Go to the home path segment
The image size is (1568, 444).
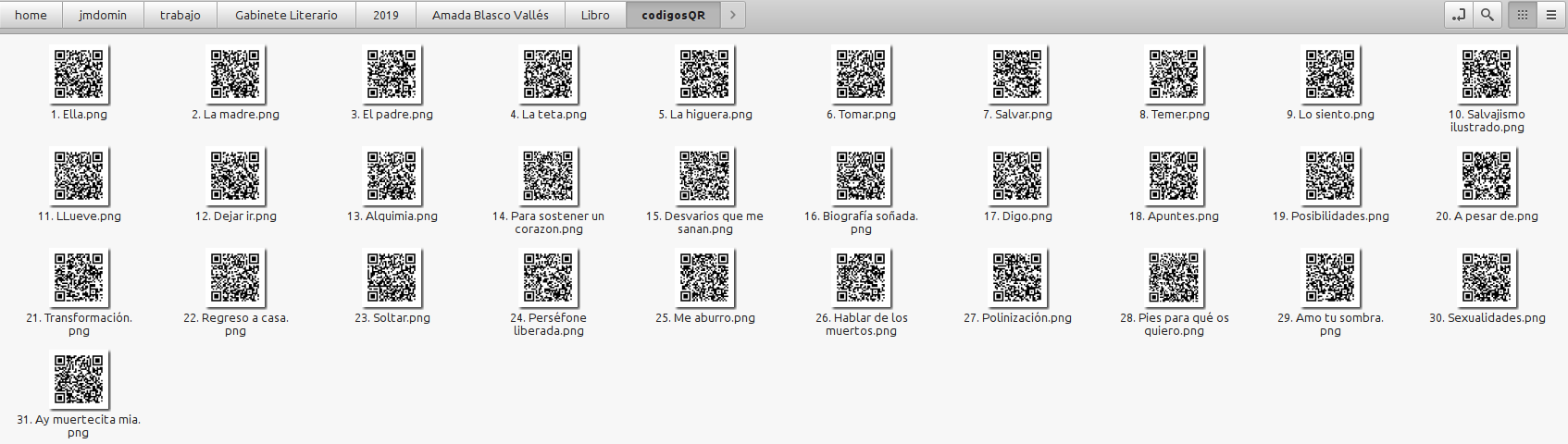(x=31, y=15)
